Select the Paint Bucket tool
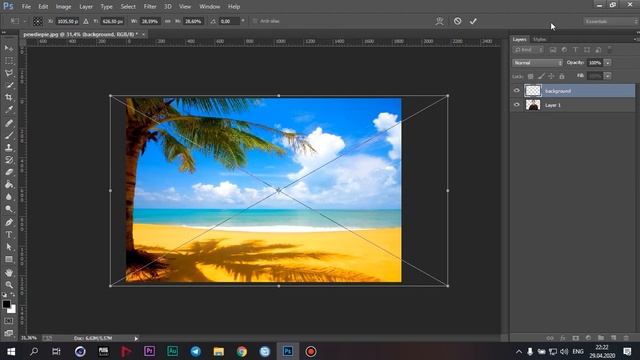 pos(9,184)
